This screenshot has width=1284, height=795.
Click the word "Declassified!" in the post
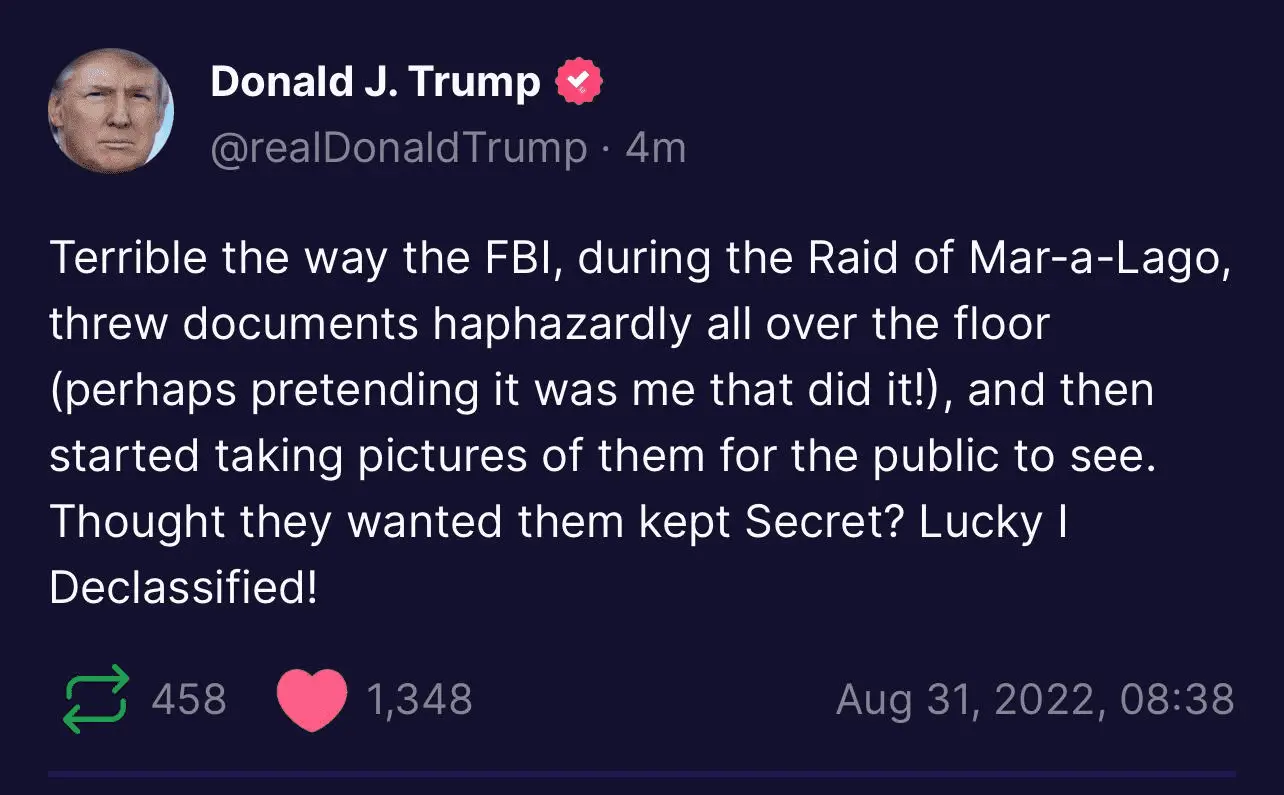pyautogui.click(x=183, y=588)
